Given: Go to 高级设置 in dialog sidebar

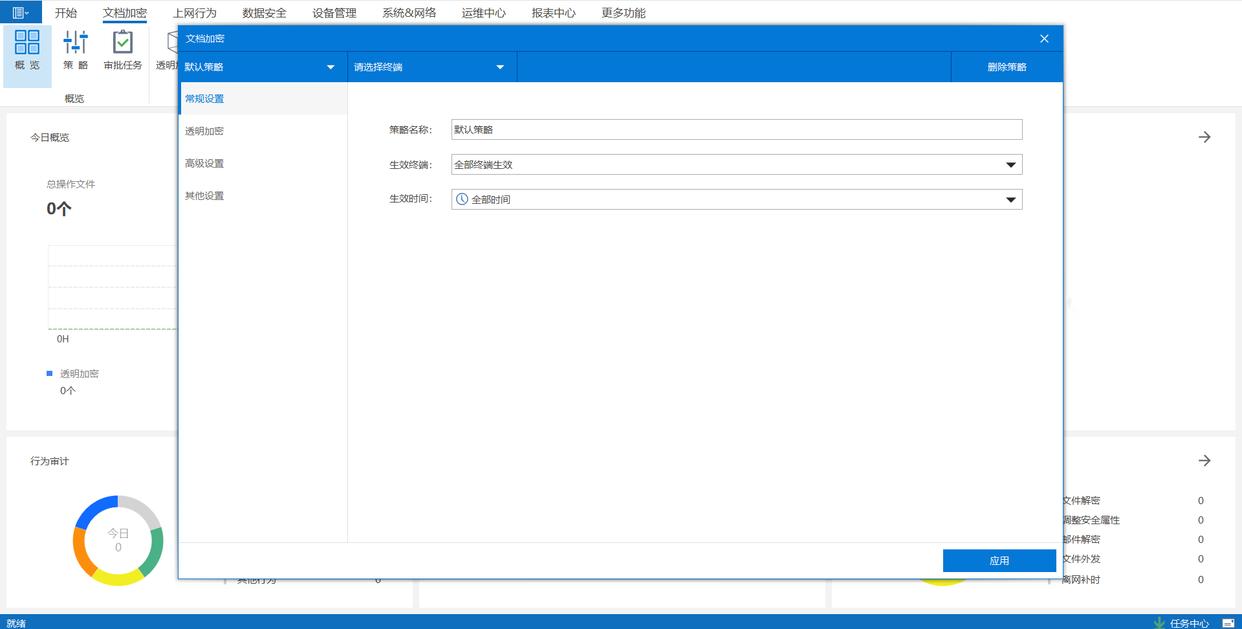Looking at the screenshot, I should point(204,163).
